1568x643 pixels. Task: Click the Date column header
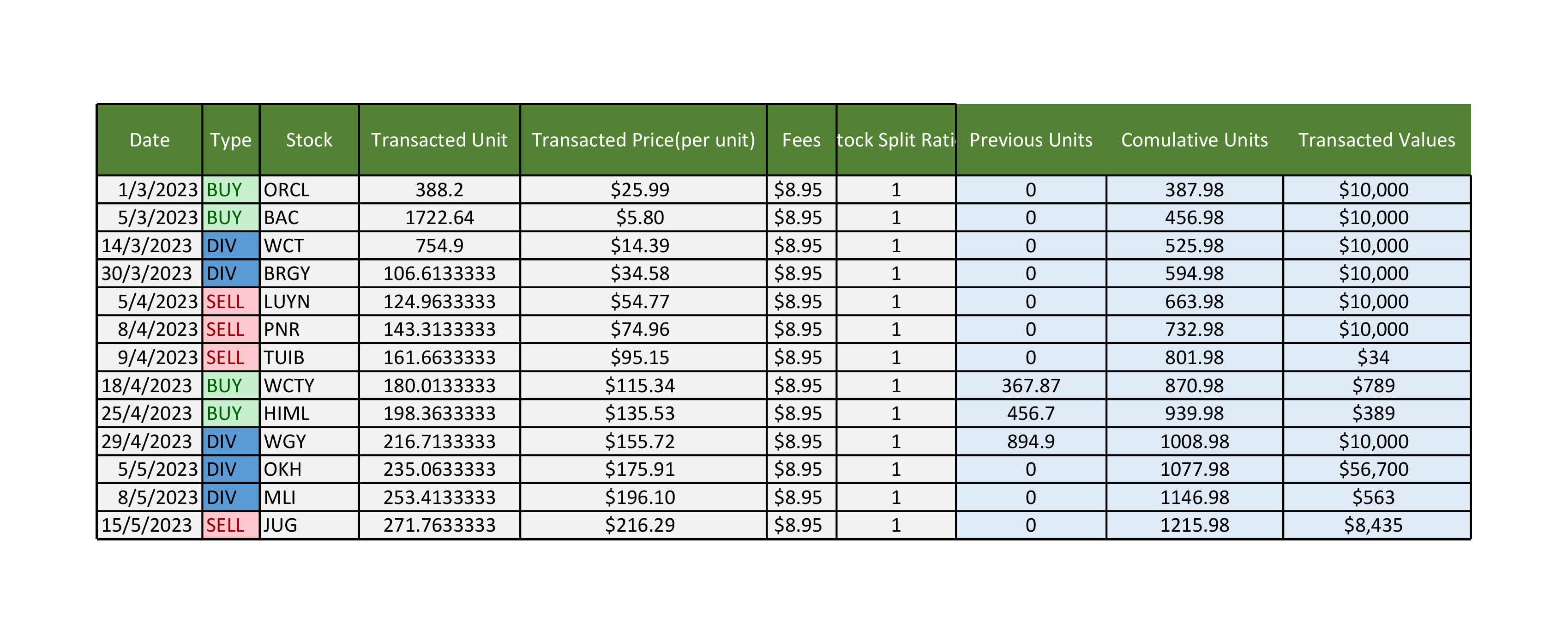tap(149, 140)
